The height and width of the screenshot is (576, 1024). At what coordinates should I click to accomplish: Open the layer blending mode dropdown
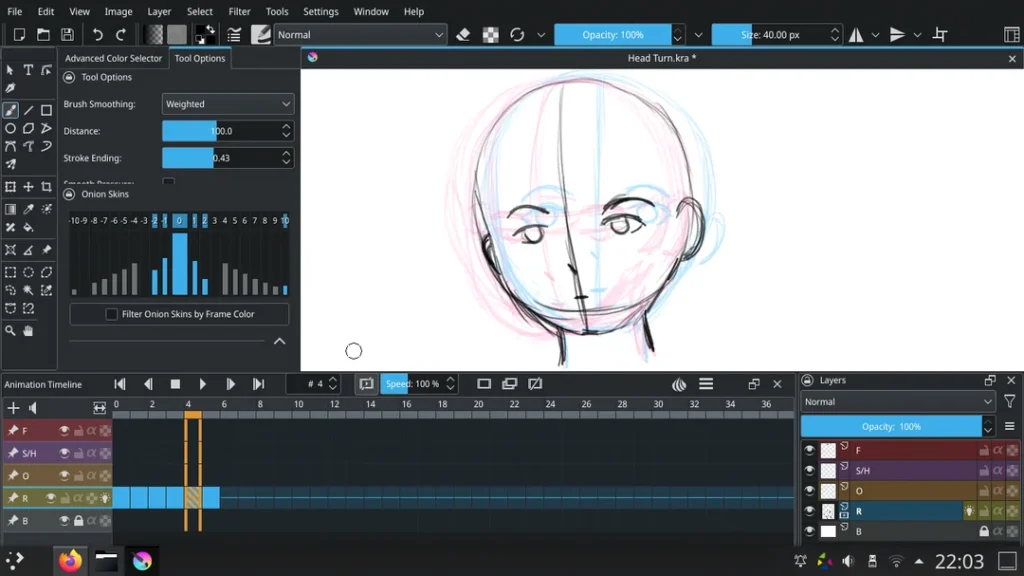click(x=895, y=401)
